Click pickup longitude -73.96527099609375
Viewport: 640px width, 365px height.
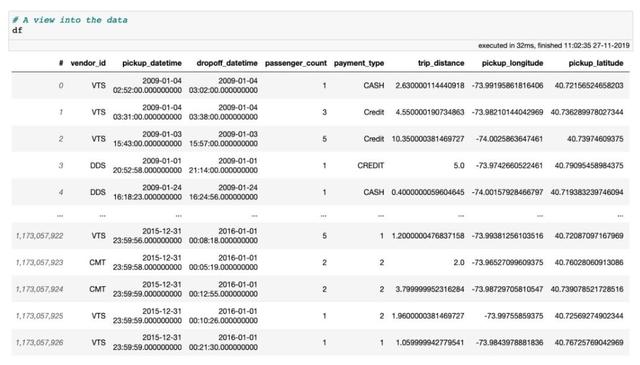[x=507, y=262]
